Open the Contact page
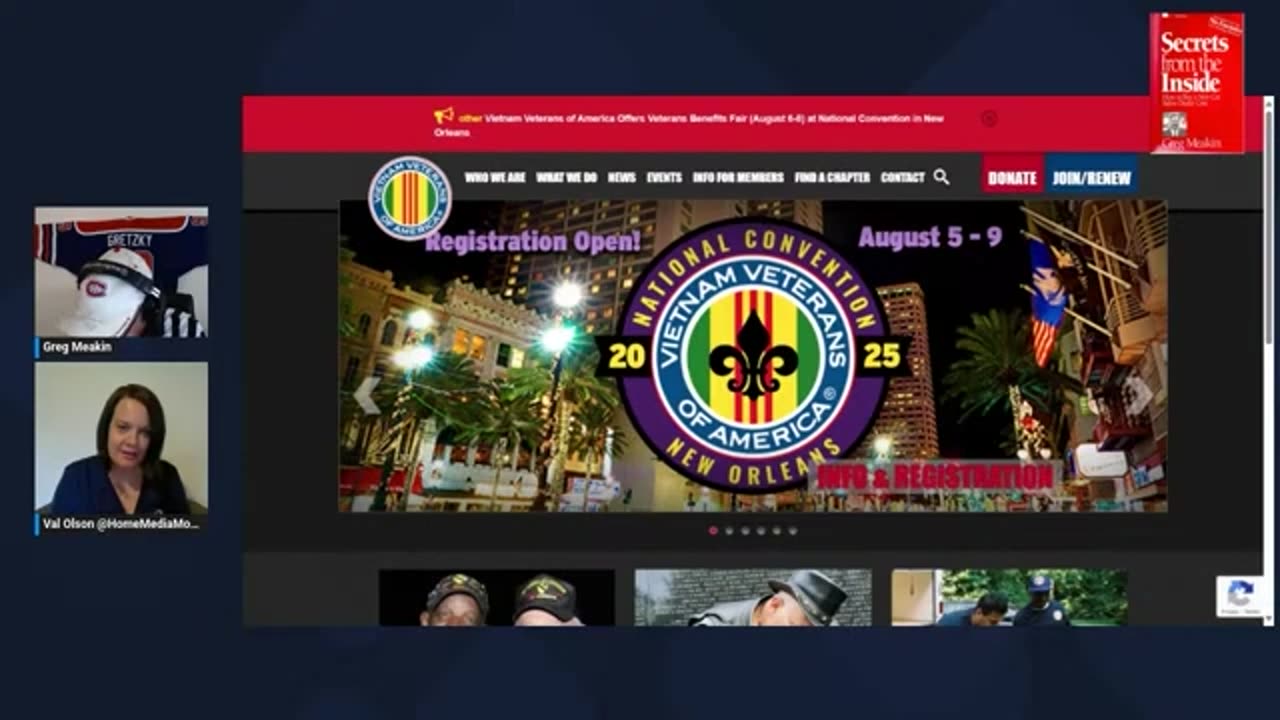Screen dimensions: 1280x720 coord(902,177)
